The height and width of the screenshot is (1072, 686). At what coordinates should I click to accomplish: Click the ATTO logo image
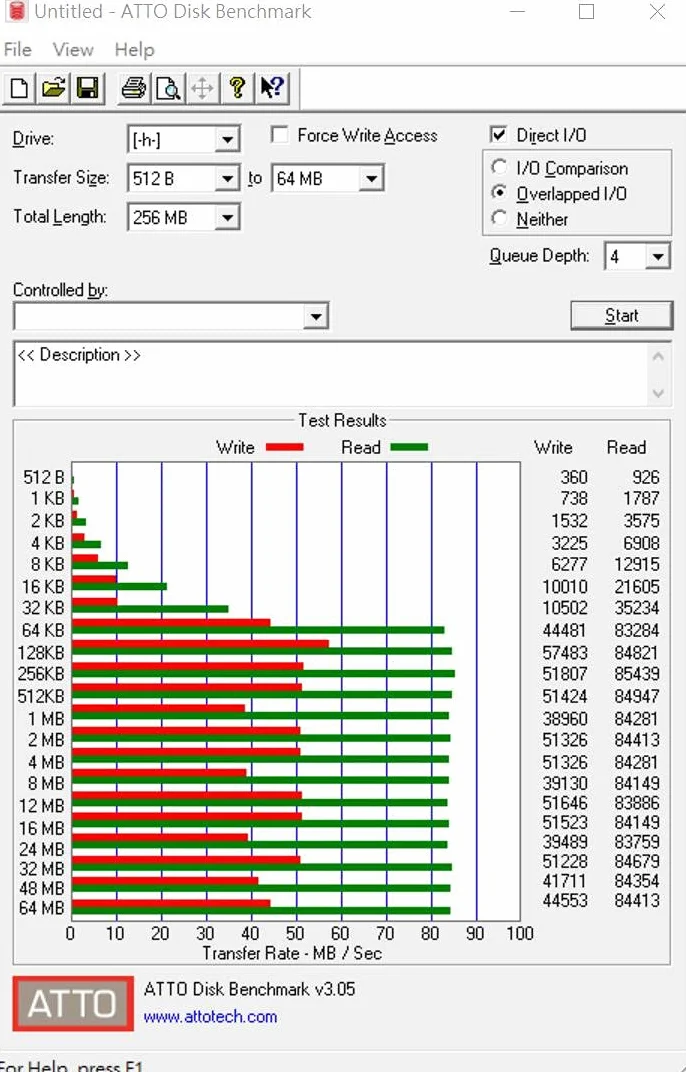pos(73,1004)
